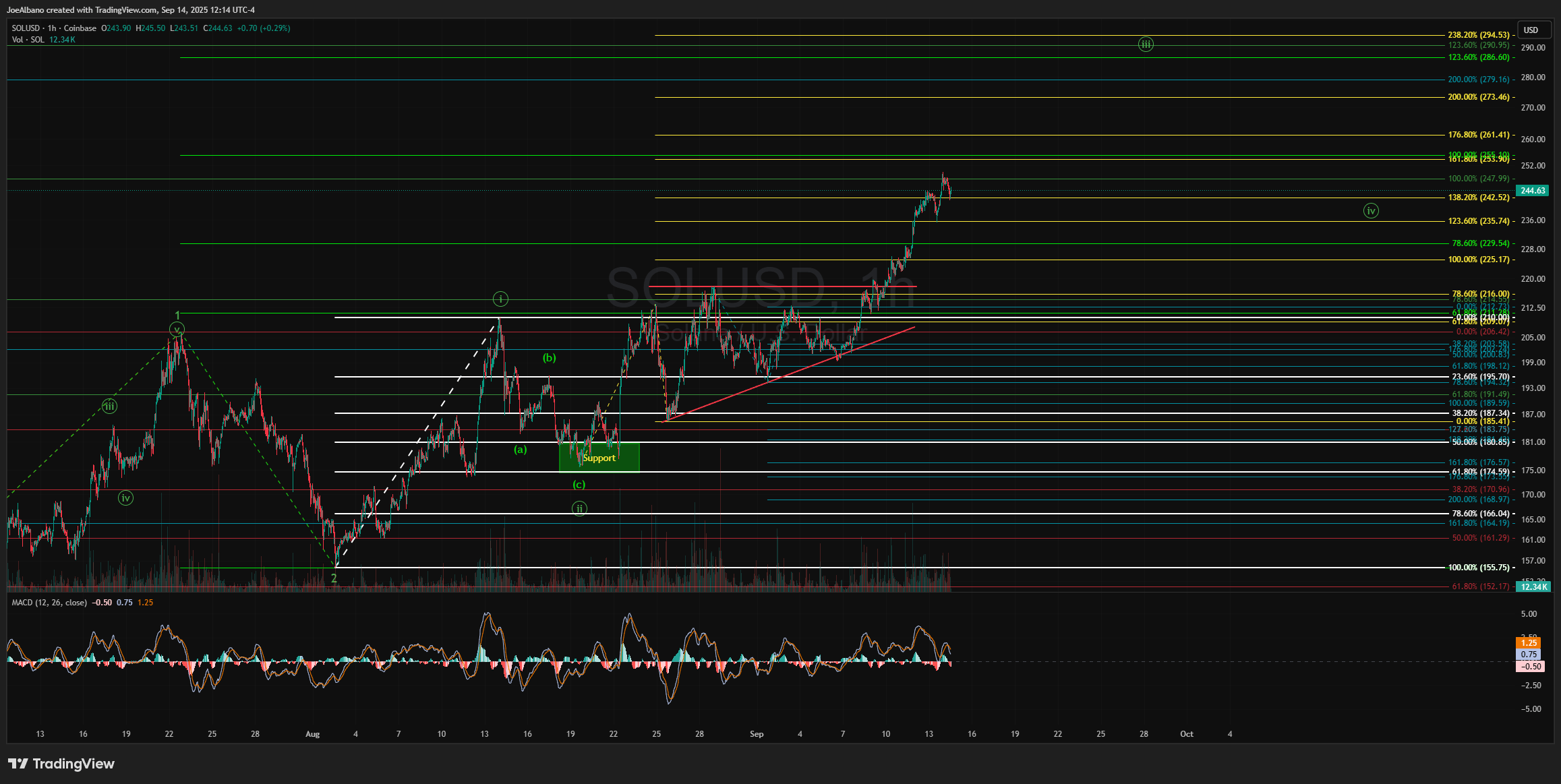
Task: Click the 238.20% (294.53) Fibonacci label
Action: click(1478, 35)
